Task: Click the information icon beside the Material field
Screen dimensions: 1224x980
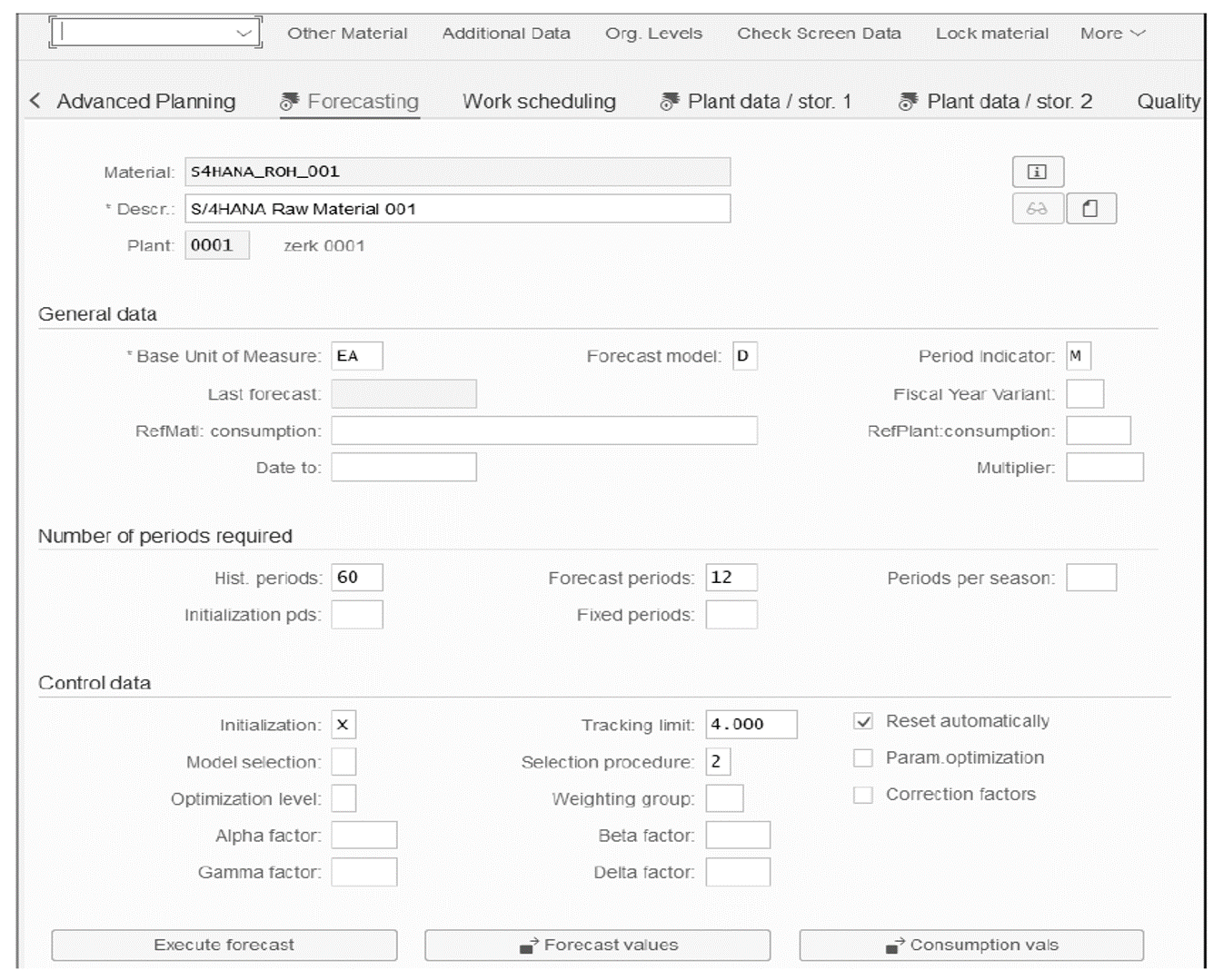Action: [x=1038, y=171]
